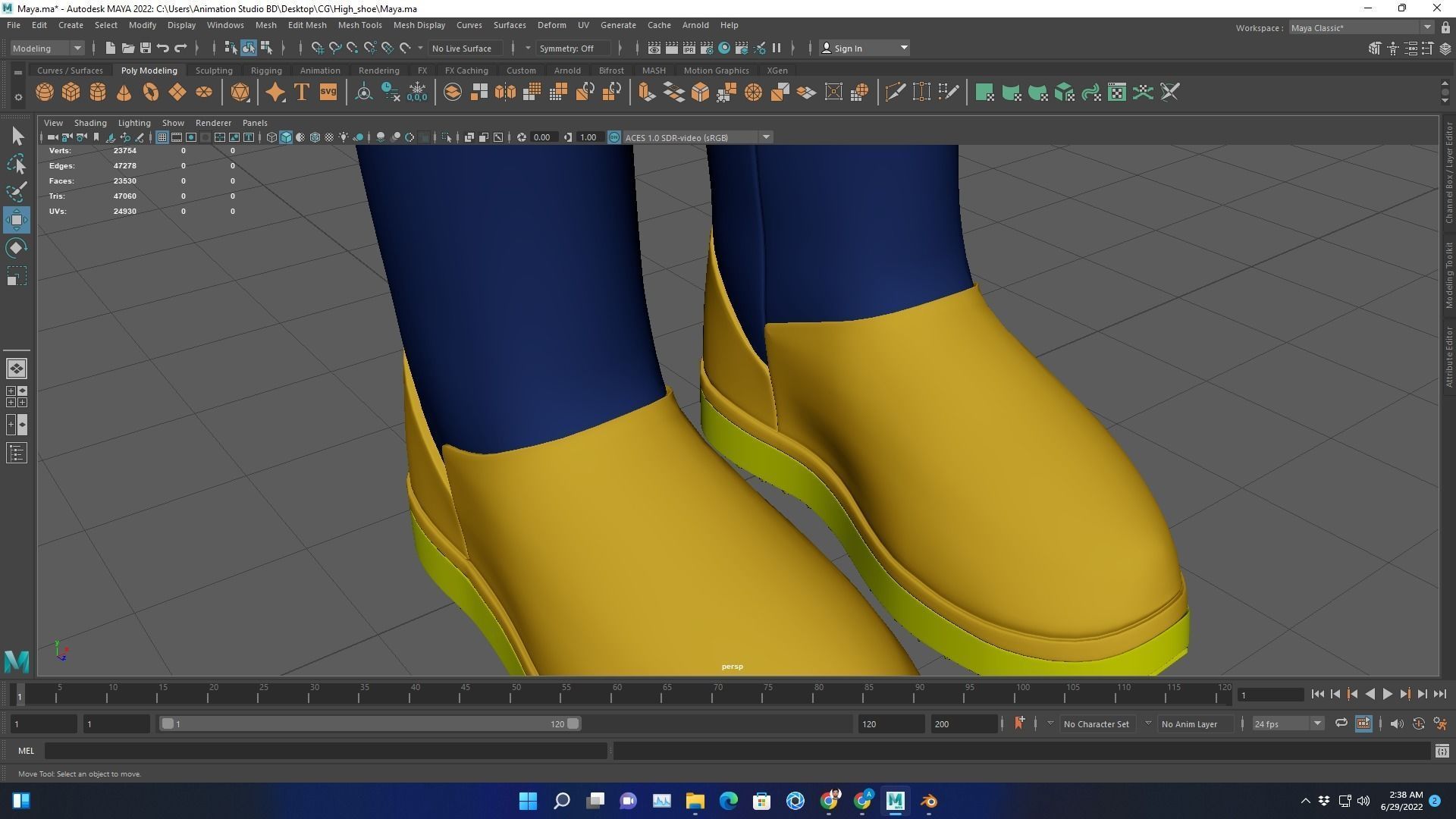
Task: Open the Edit Mesh menu
Action: (307, 25)
